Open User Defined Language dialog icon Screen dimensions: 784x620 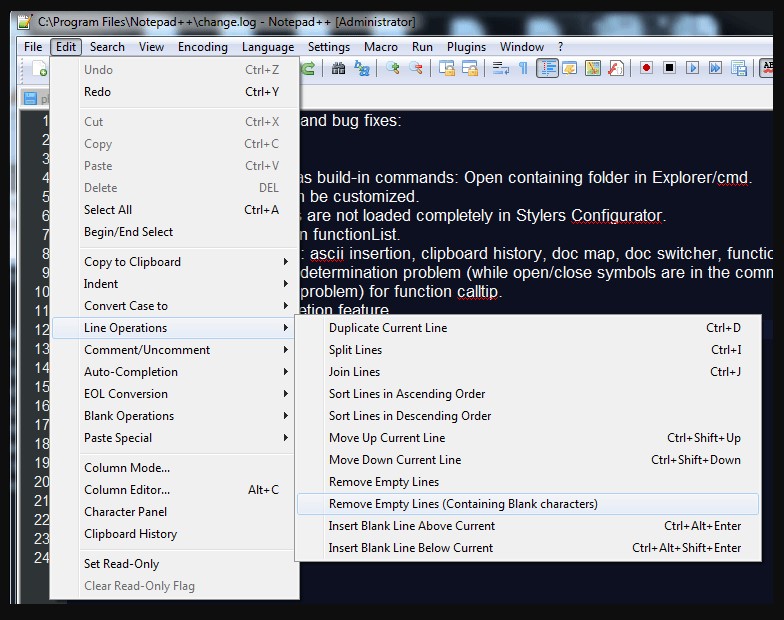pyautogui.click(x=570, y=68)
